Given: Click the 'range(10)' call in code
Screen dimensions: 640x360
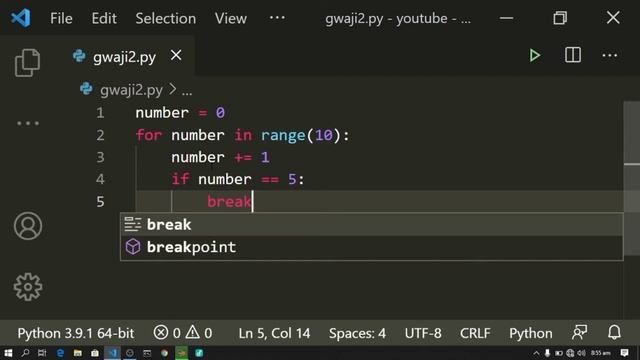Looking at the screenshot, I should 301,135.
